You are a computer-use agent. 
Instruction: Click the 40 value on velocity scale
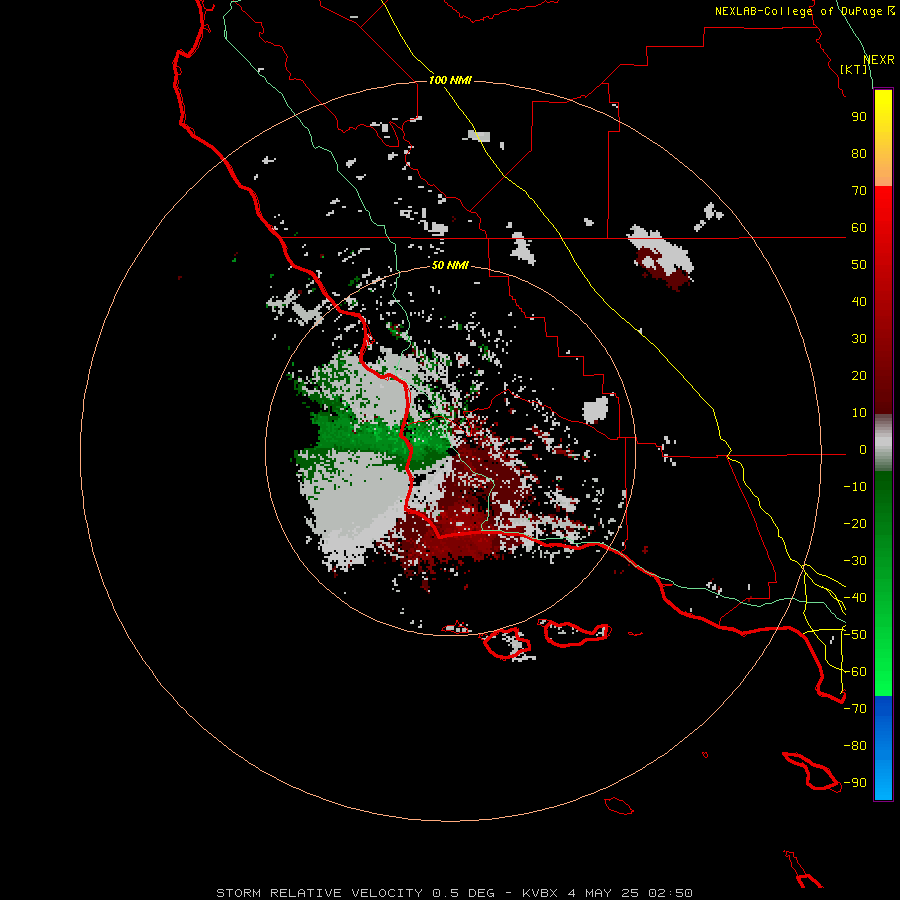(x=859, y=302)
